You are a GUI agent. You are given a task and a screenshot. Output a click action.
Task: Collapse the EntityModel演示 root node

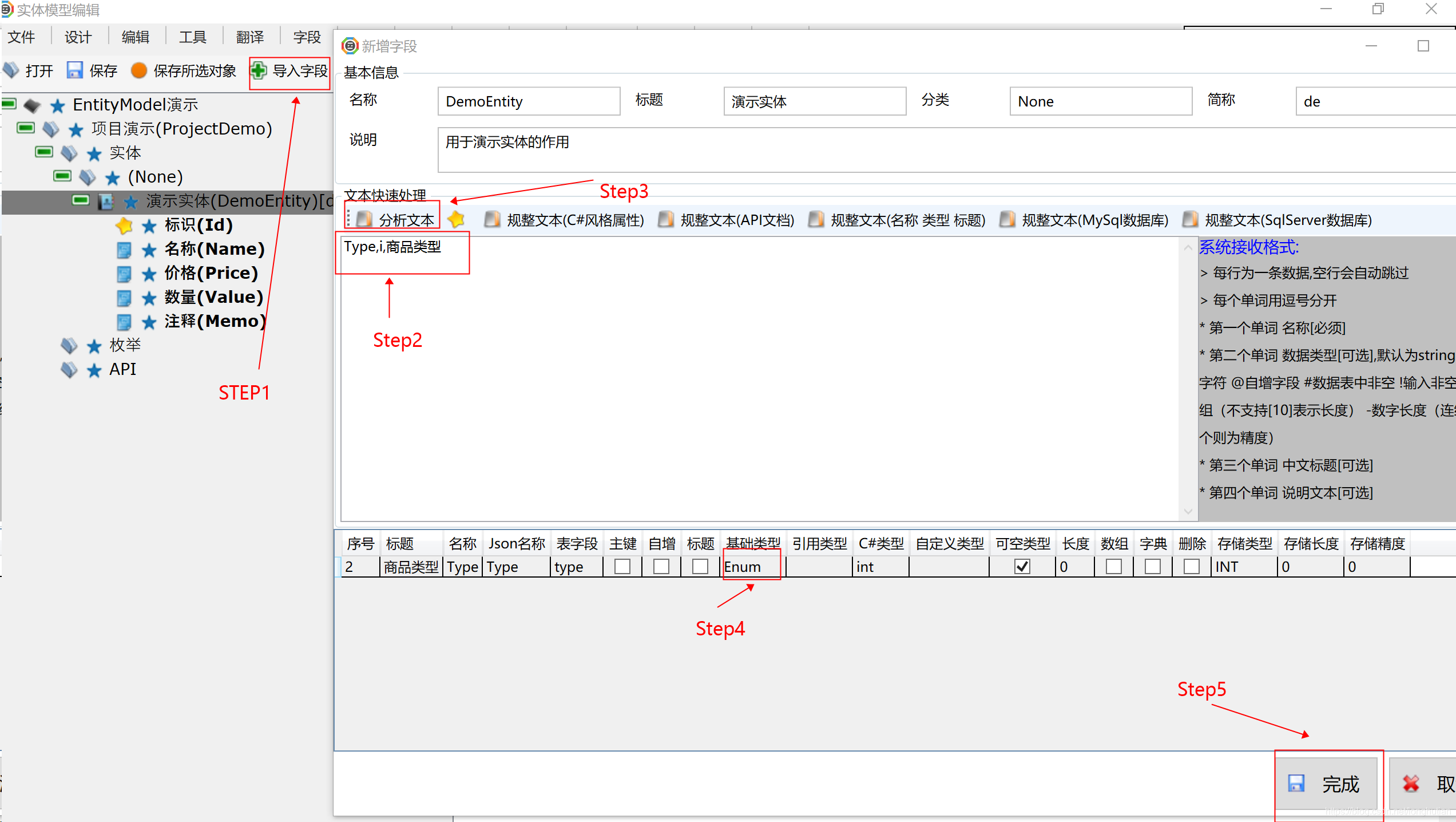(8, 104)
